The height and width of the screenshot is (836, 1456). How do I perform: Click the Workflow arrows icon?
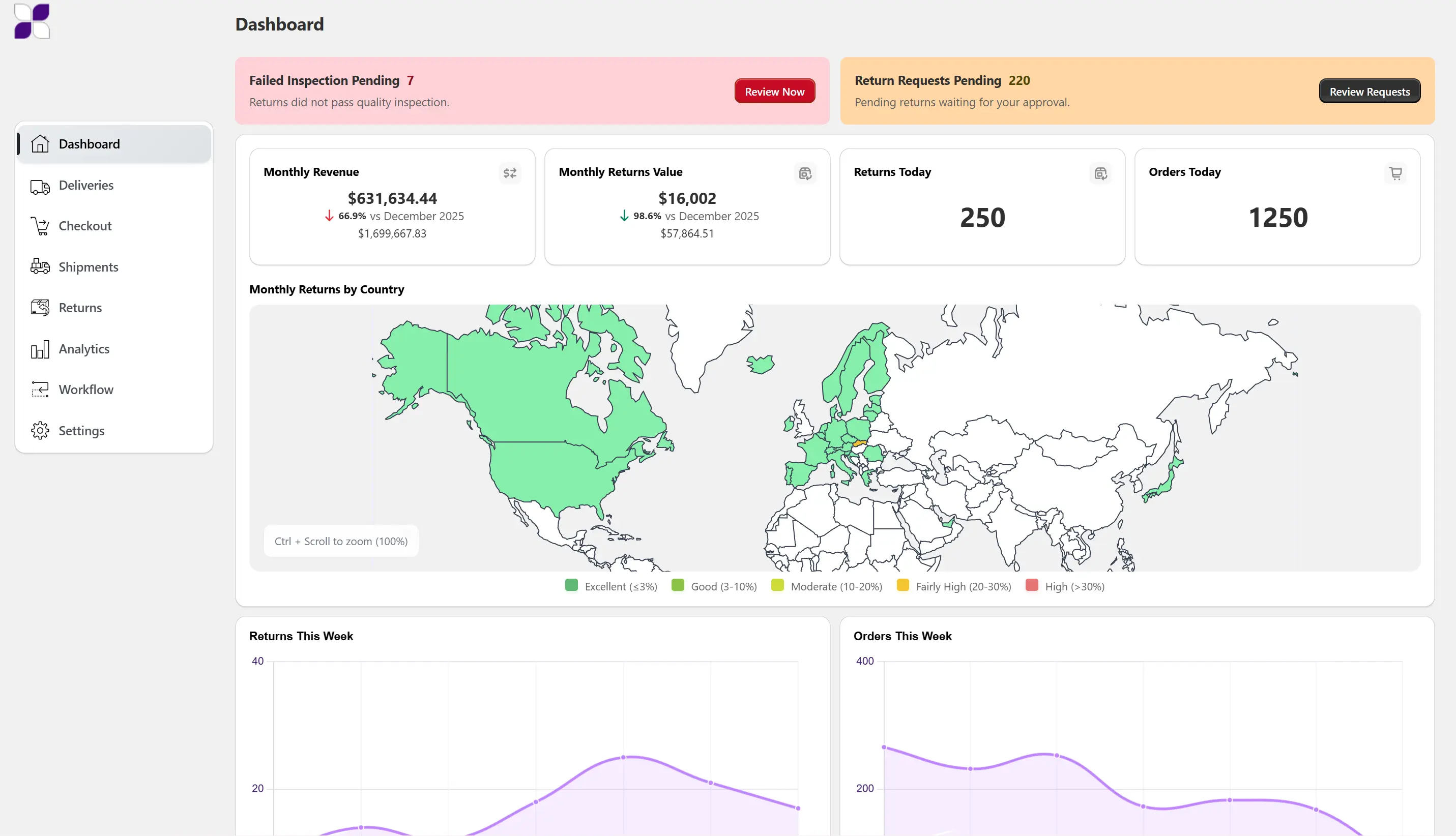pos(40,390)
